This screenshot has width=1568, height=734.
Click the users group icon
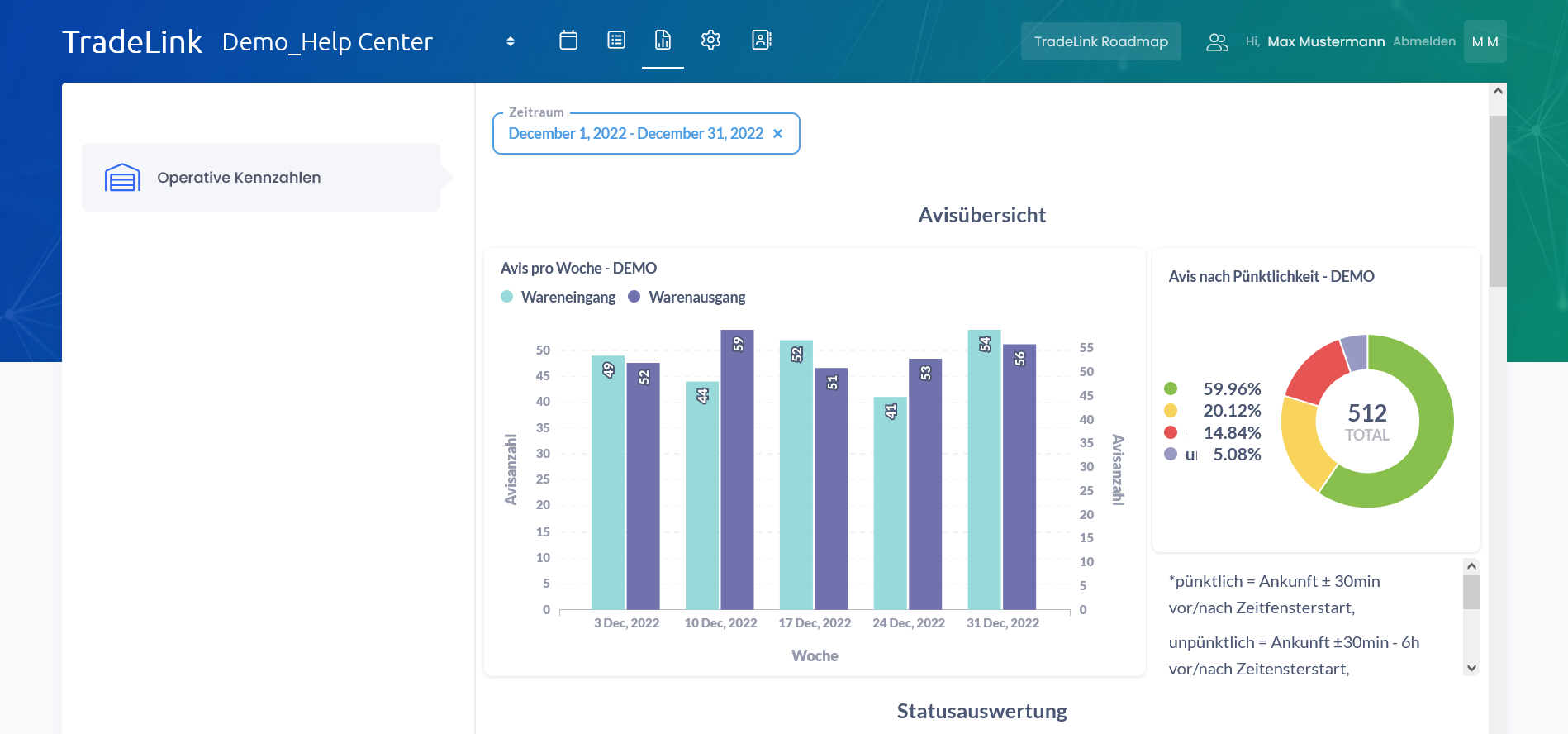coord(1216,42)
